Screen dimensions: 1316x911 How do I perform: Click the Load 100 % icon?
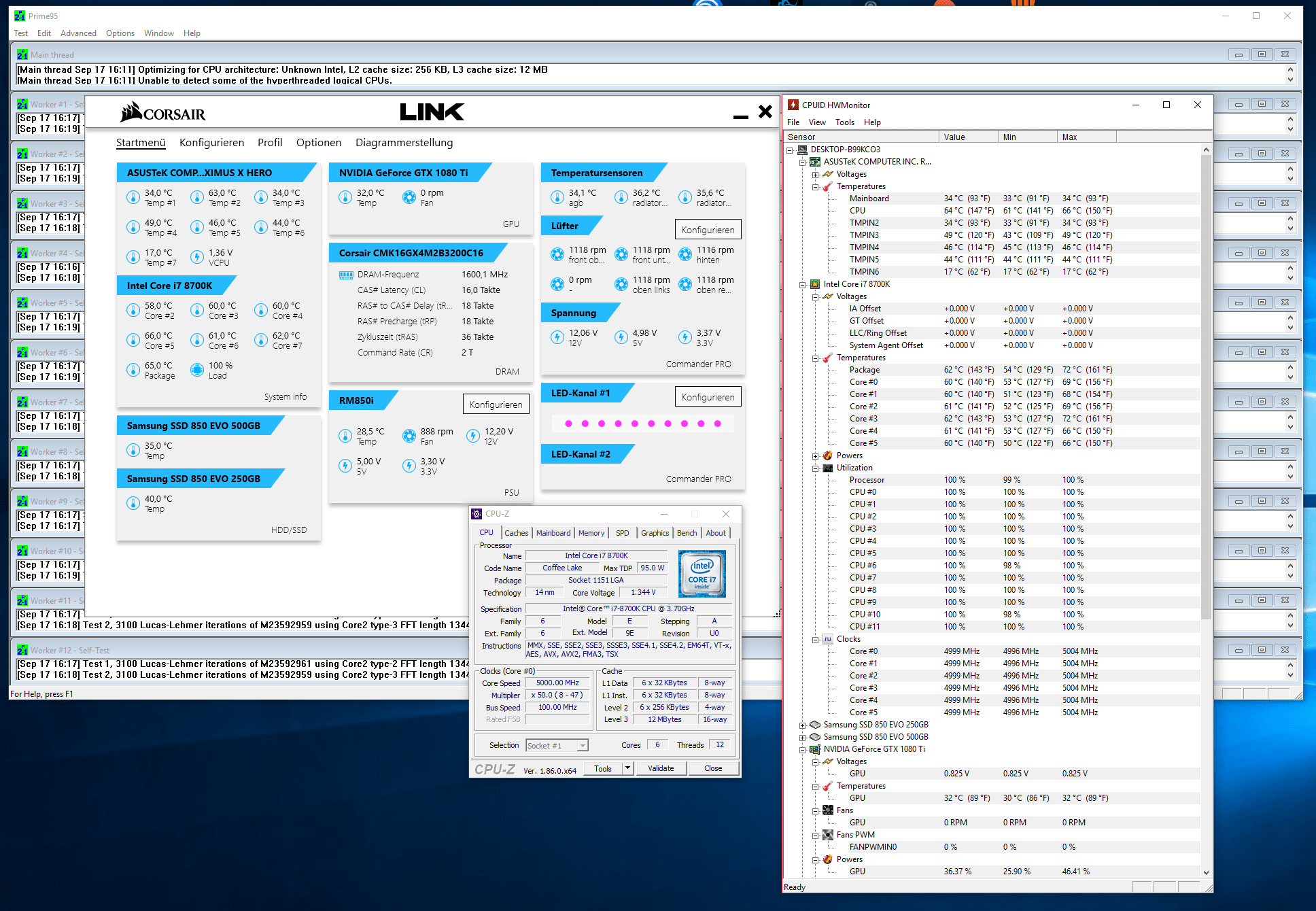(197, 370)
